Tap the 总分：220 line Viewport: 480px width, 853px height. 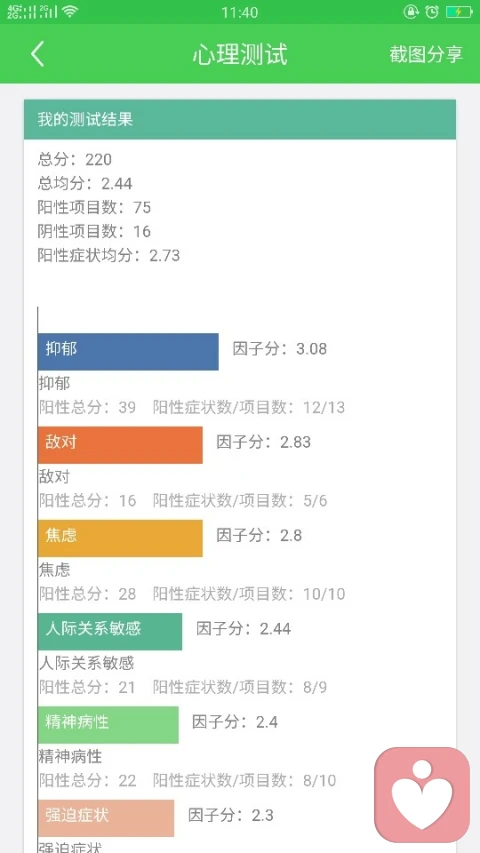coord(75,159)
